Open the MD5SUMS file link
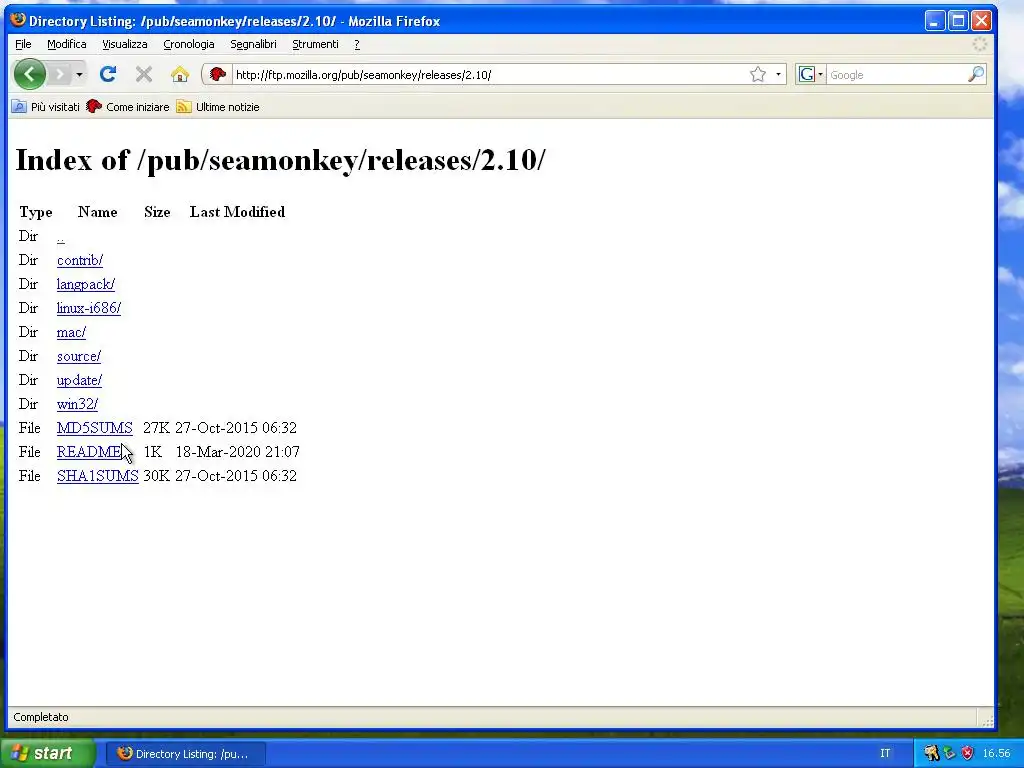Viewport: 1024px width, 768px height. pyautogui.click(x=95, y=428)
